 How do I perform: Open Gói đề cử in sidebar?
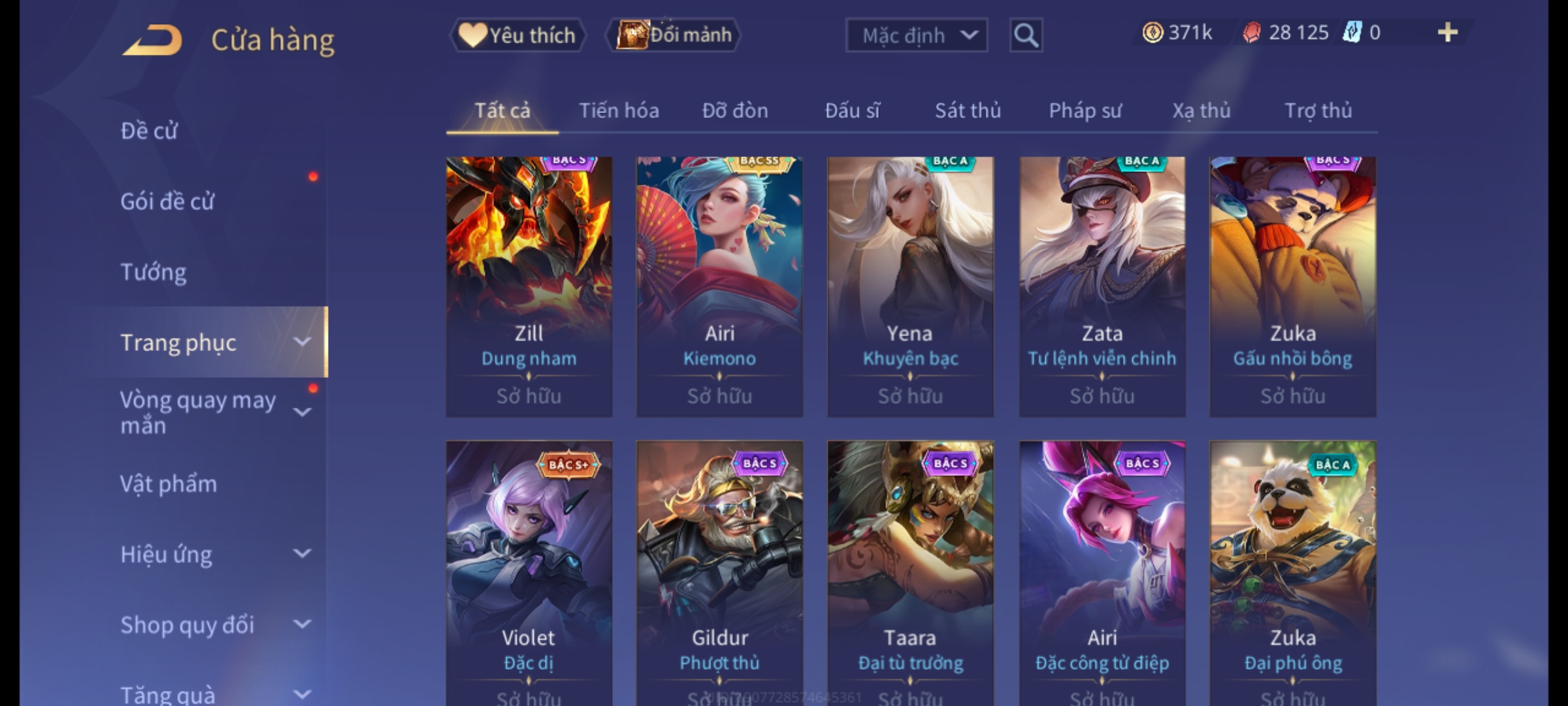[167, 201]
